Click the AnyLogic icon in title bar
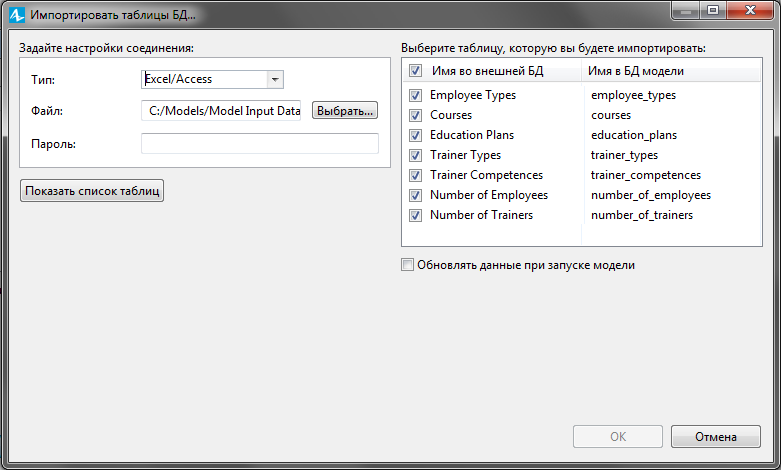This screenshot has height=470, width=781. tap(16, 14)
